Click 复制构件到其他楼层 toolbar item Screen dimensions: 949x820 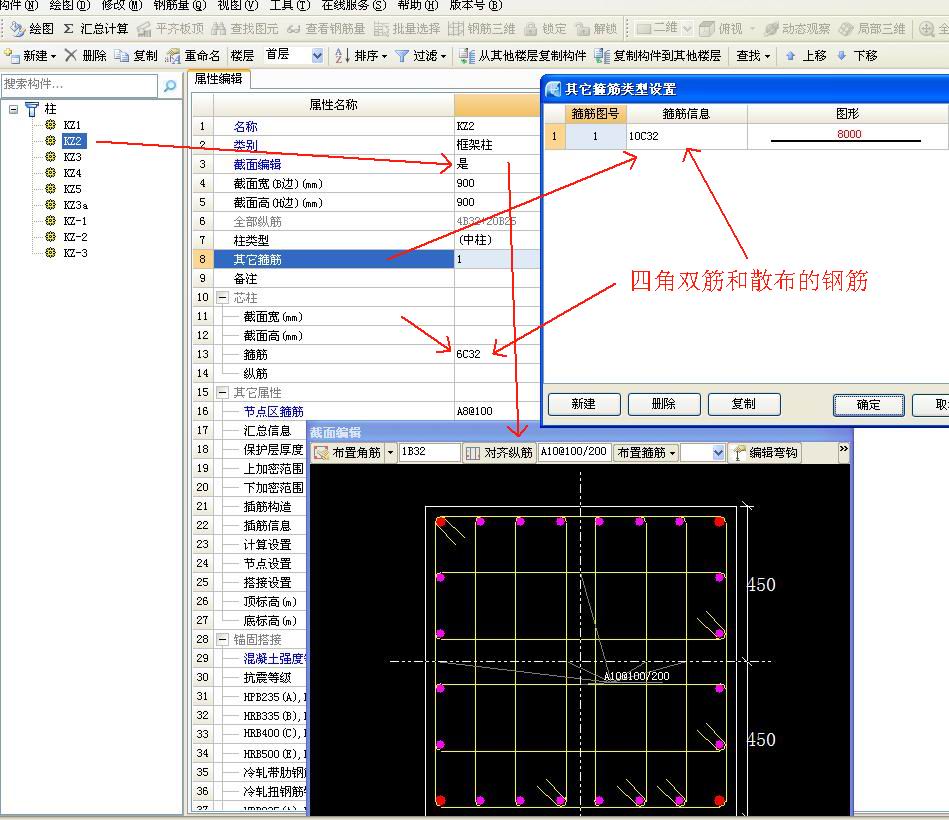[658, 56]
